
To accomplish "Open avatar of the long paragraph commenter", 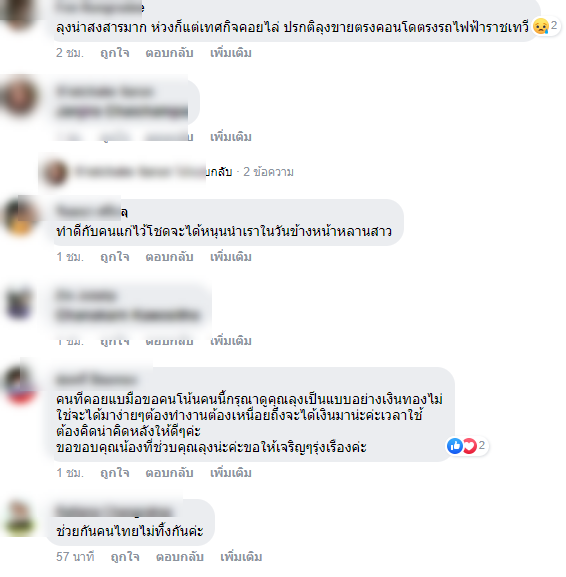I will coord(20,386).
